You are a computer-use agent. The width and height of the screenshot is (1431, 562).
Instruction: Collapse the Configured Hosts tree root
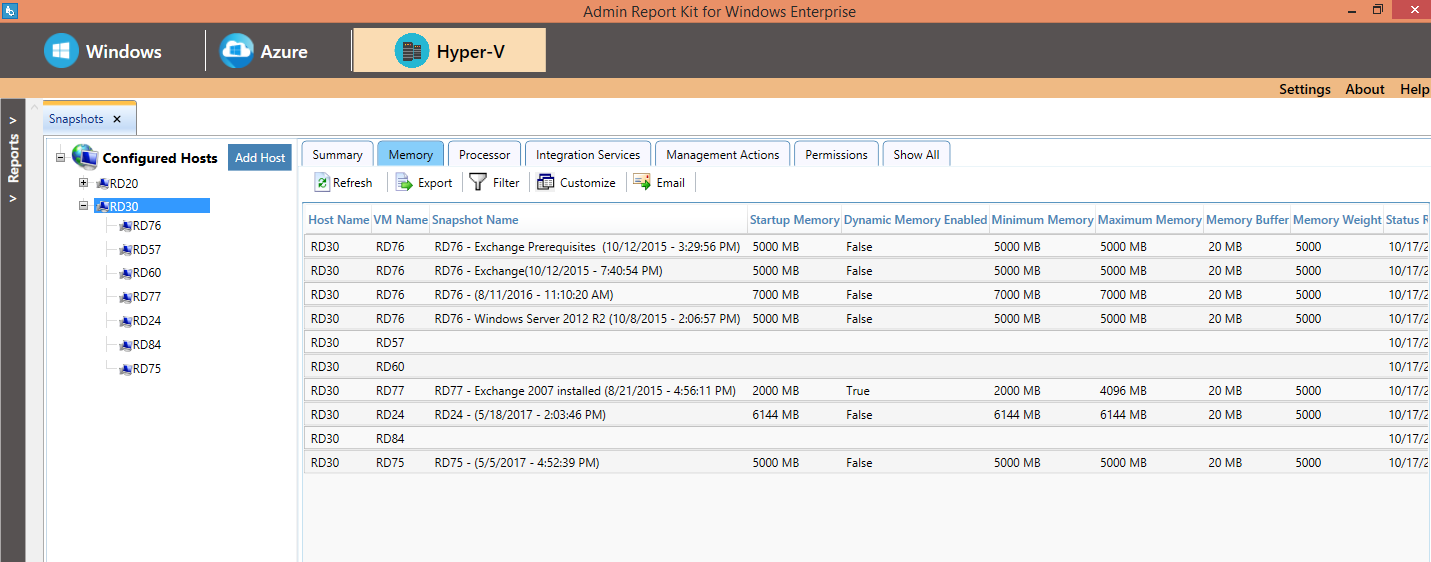61,157
